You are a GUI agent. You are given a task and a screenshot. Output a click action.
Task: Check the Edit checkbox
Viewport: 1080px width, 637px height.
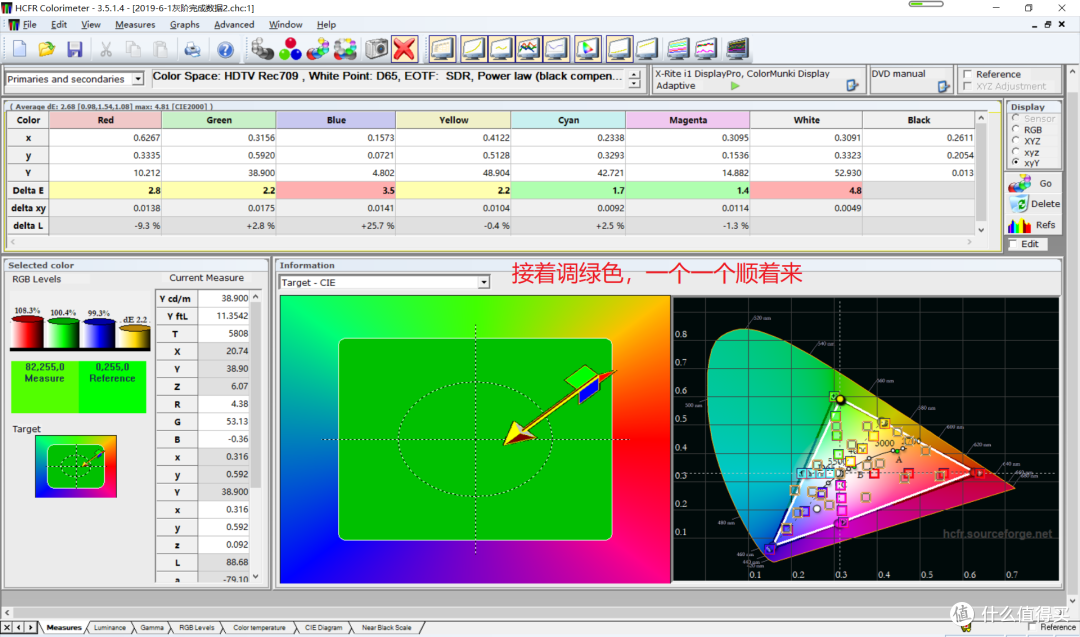point(1014,244)
